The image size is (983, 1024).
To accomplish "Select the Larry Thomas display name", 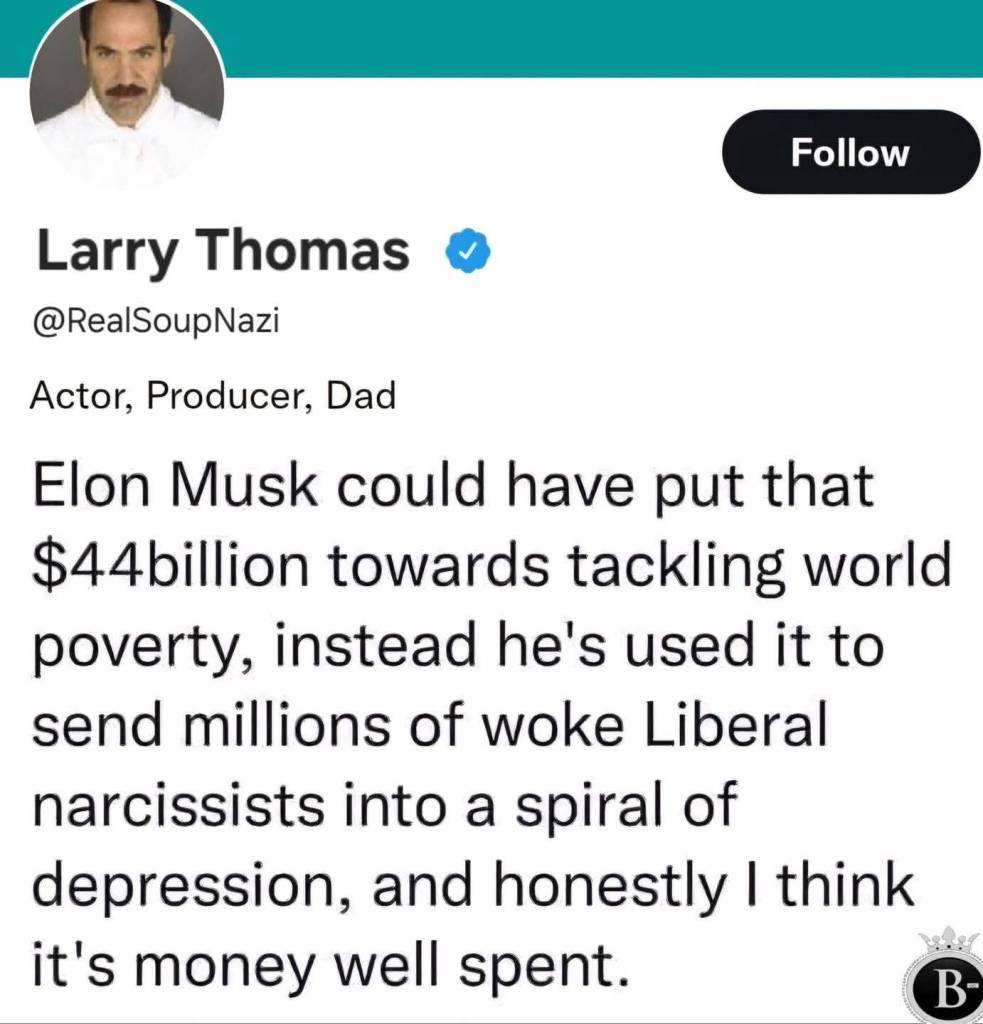I will [x=223, y=251].
